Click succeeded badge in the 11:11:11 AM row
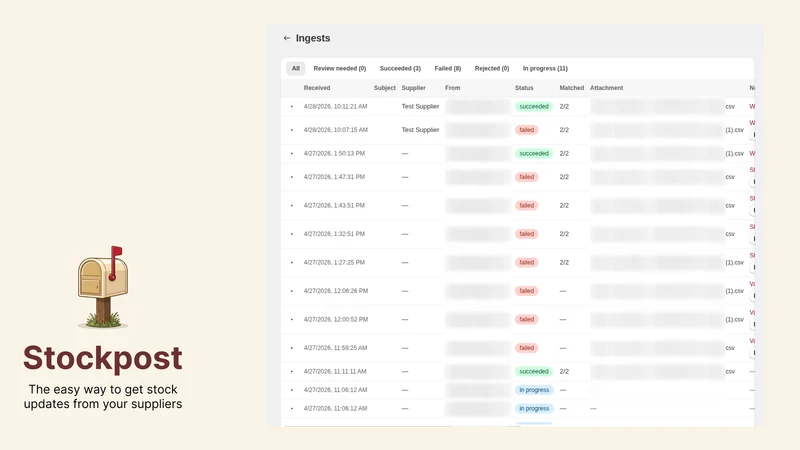The image size is (800, 450). tap(534, 372)
